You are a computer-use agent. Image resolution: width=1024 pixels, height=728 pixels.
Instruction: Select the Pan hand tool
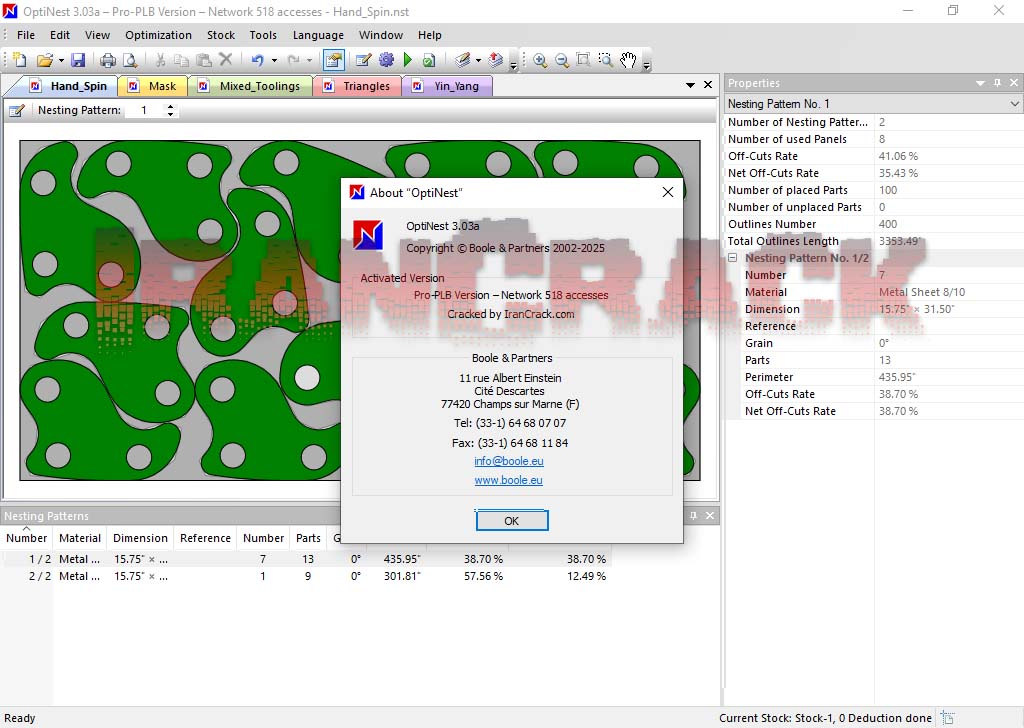pyautogui.click(x=628, y=61)
